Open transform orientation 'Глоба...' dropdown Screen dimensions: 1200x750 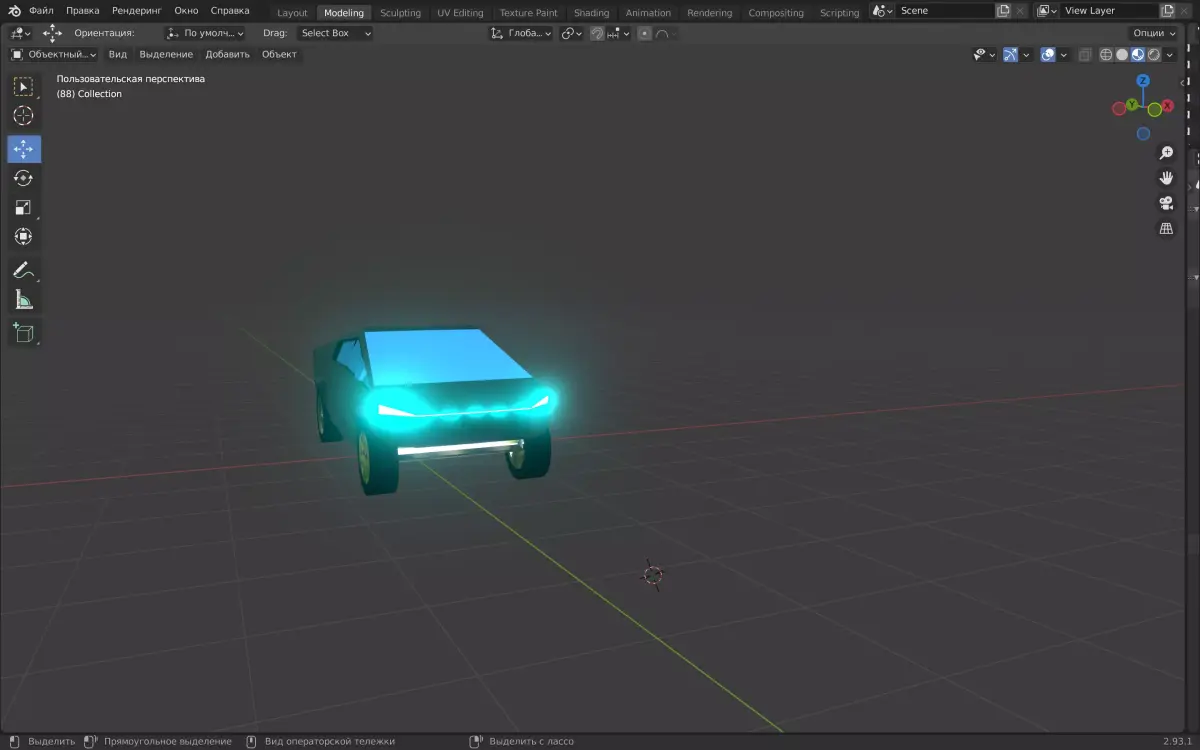[x=521, y=33]
